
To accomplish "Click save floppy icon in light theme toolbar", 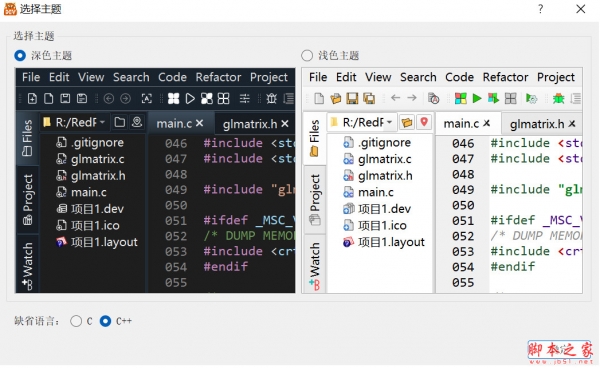I will tap(352, 99).
